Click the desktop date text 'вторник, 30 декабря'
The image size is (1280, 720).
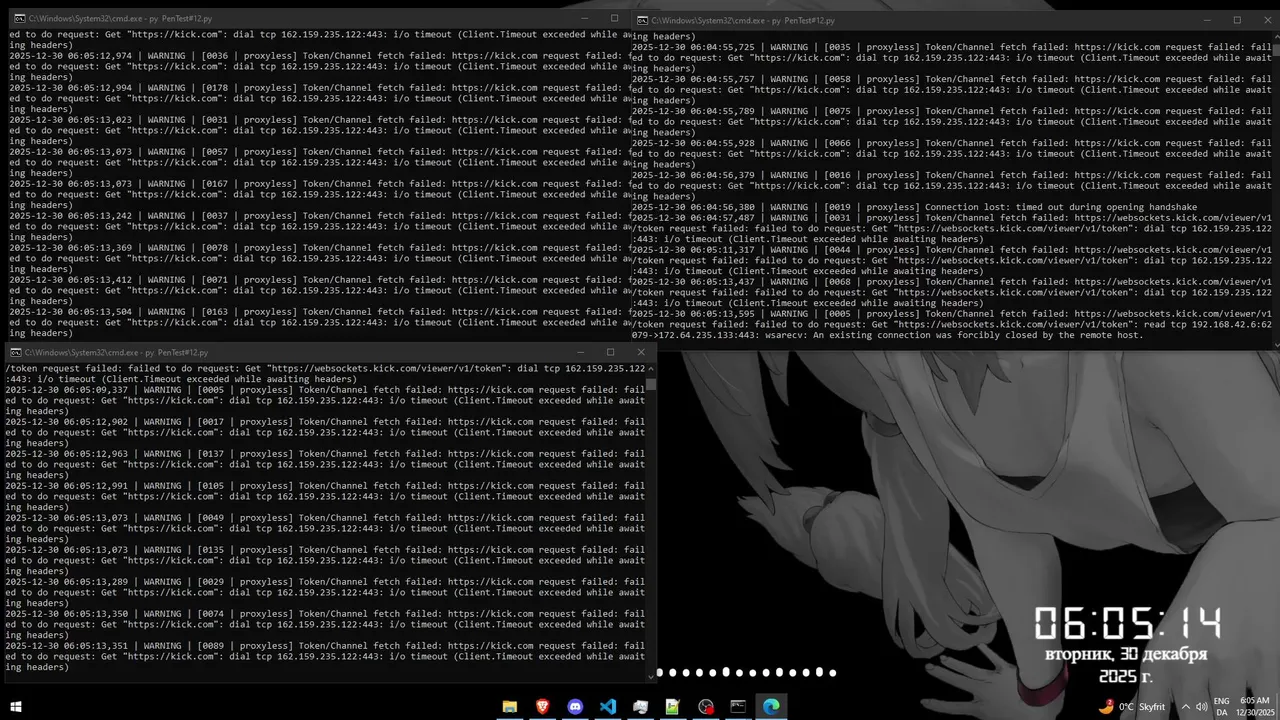coord(1126,654)
